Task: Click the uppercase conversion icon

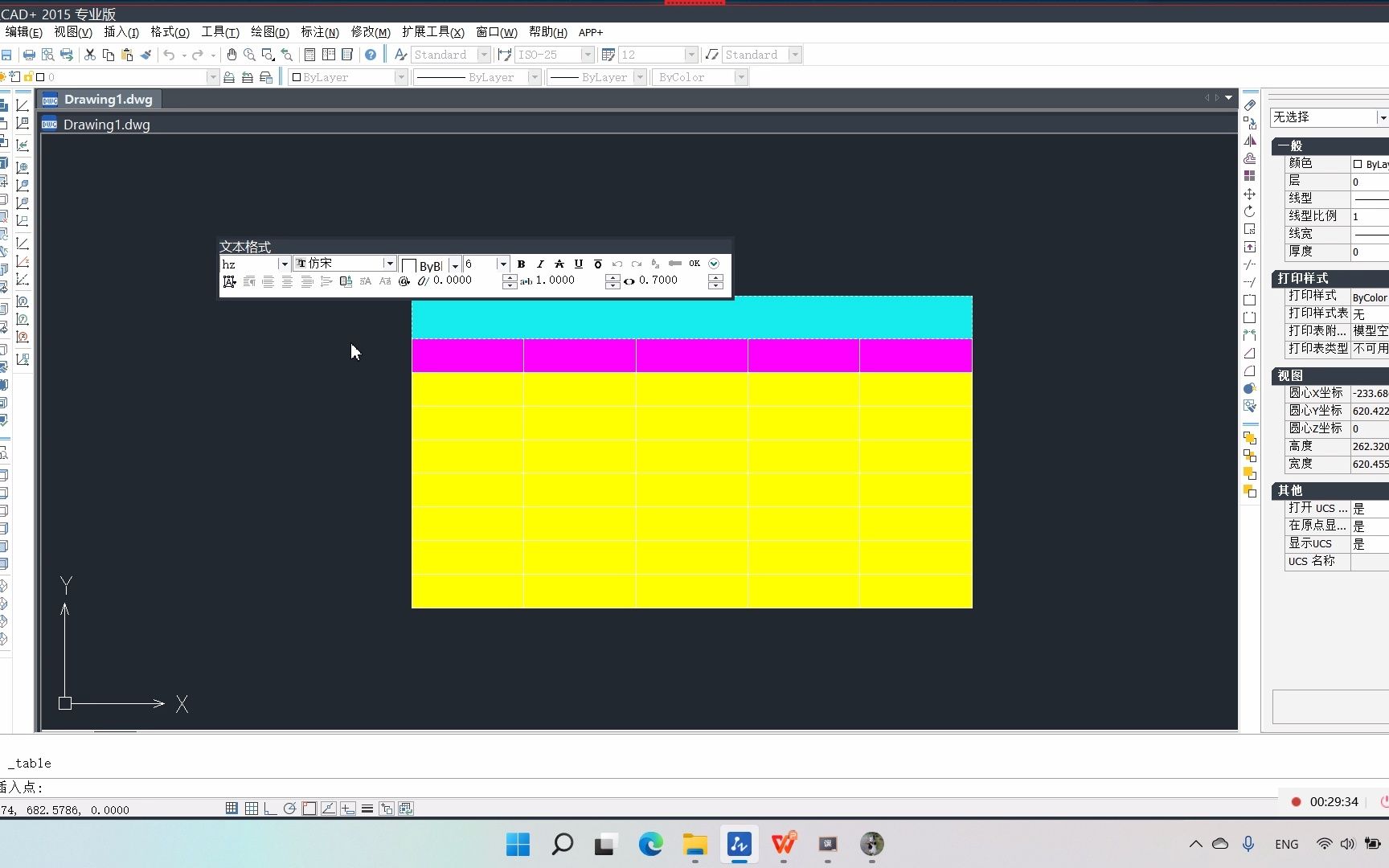Action: [366, 281]
